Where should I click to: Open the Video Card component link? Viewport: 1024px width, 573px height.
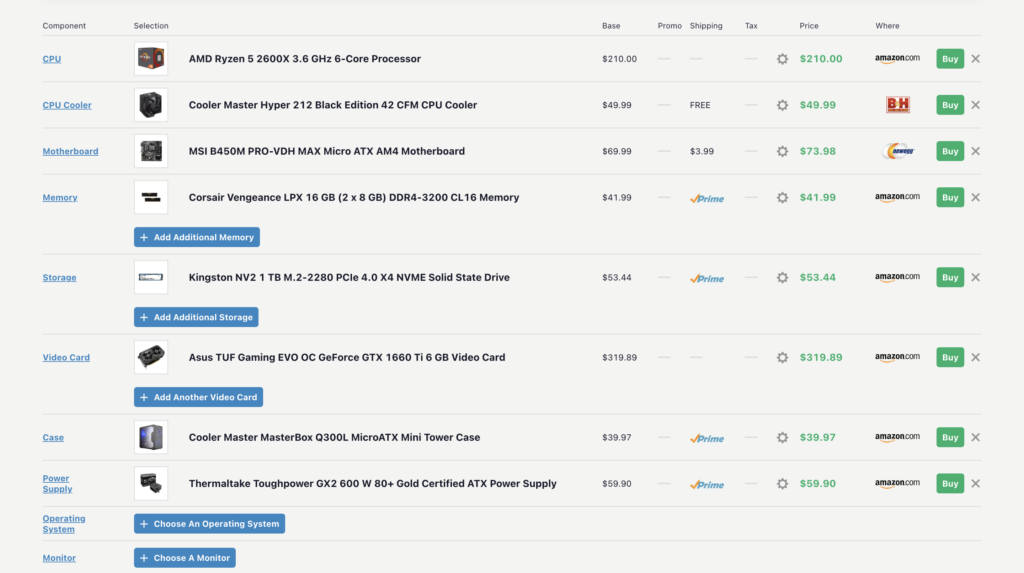[x=66, y=357]
